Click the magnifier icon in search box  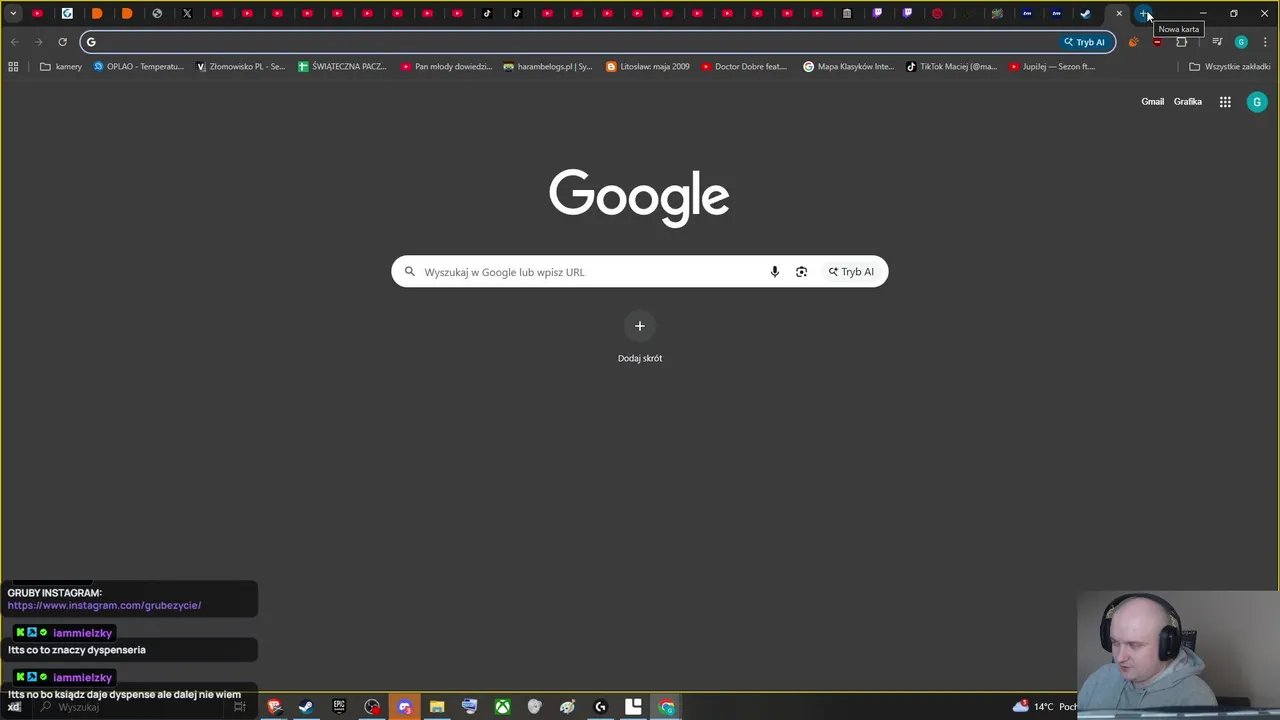click(x=409, y=272)
